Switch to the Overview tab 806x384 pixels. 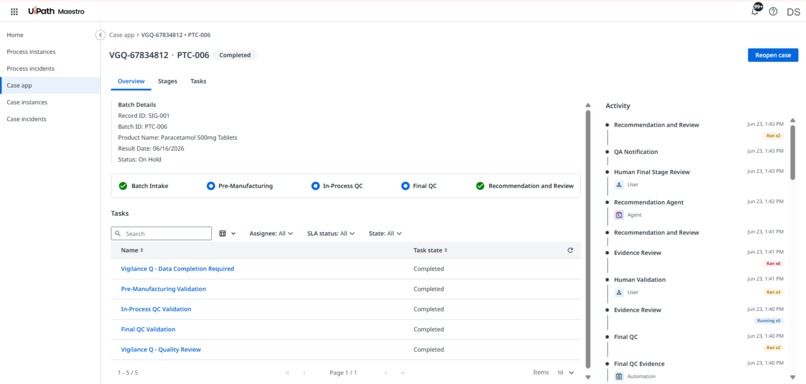pos(131,81)
